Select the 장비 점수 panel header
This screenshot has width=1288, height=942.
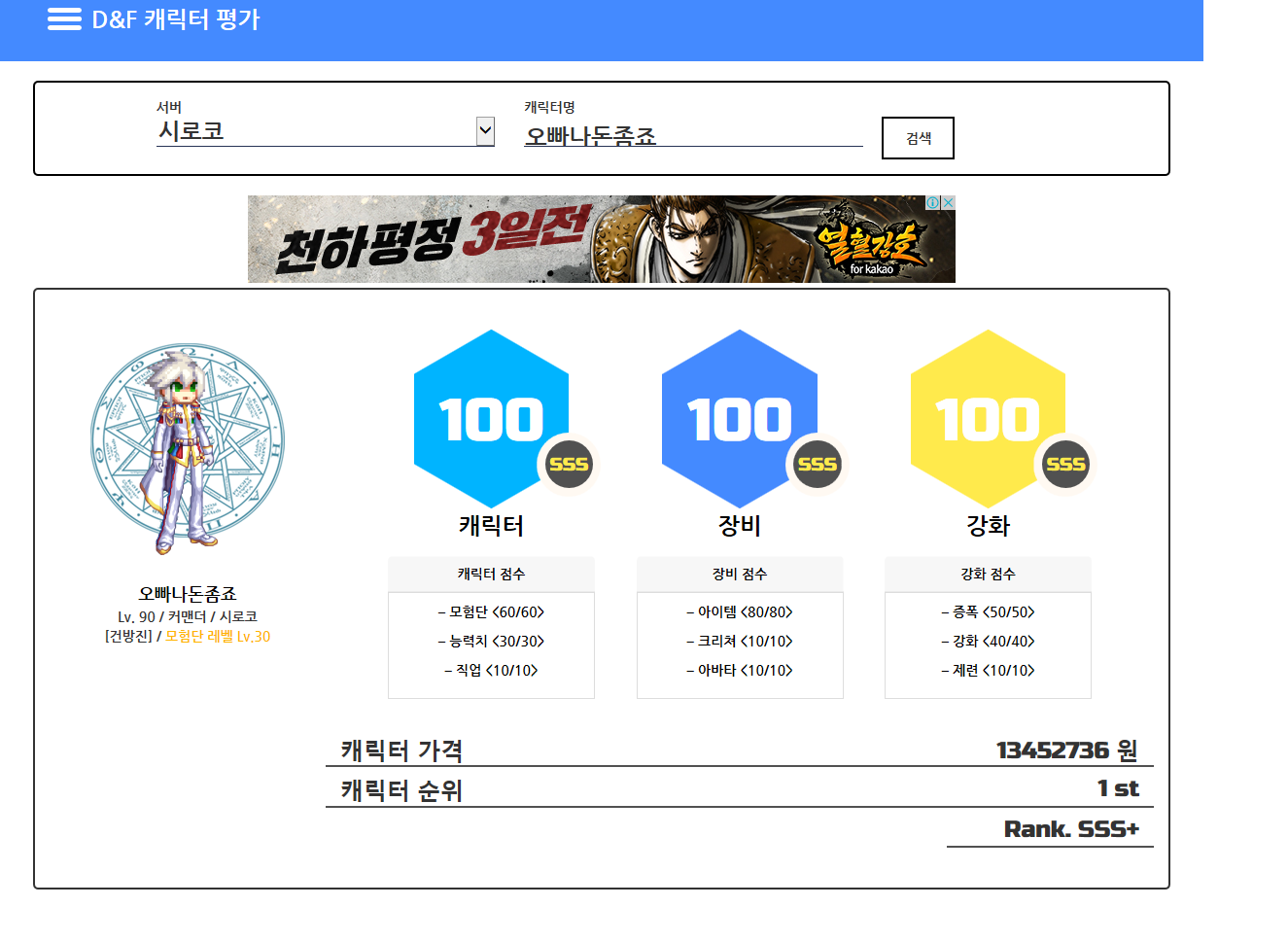[740, 575]
